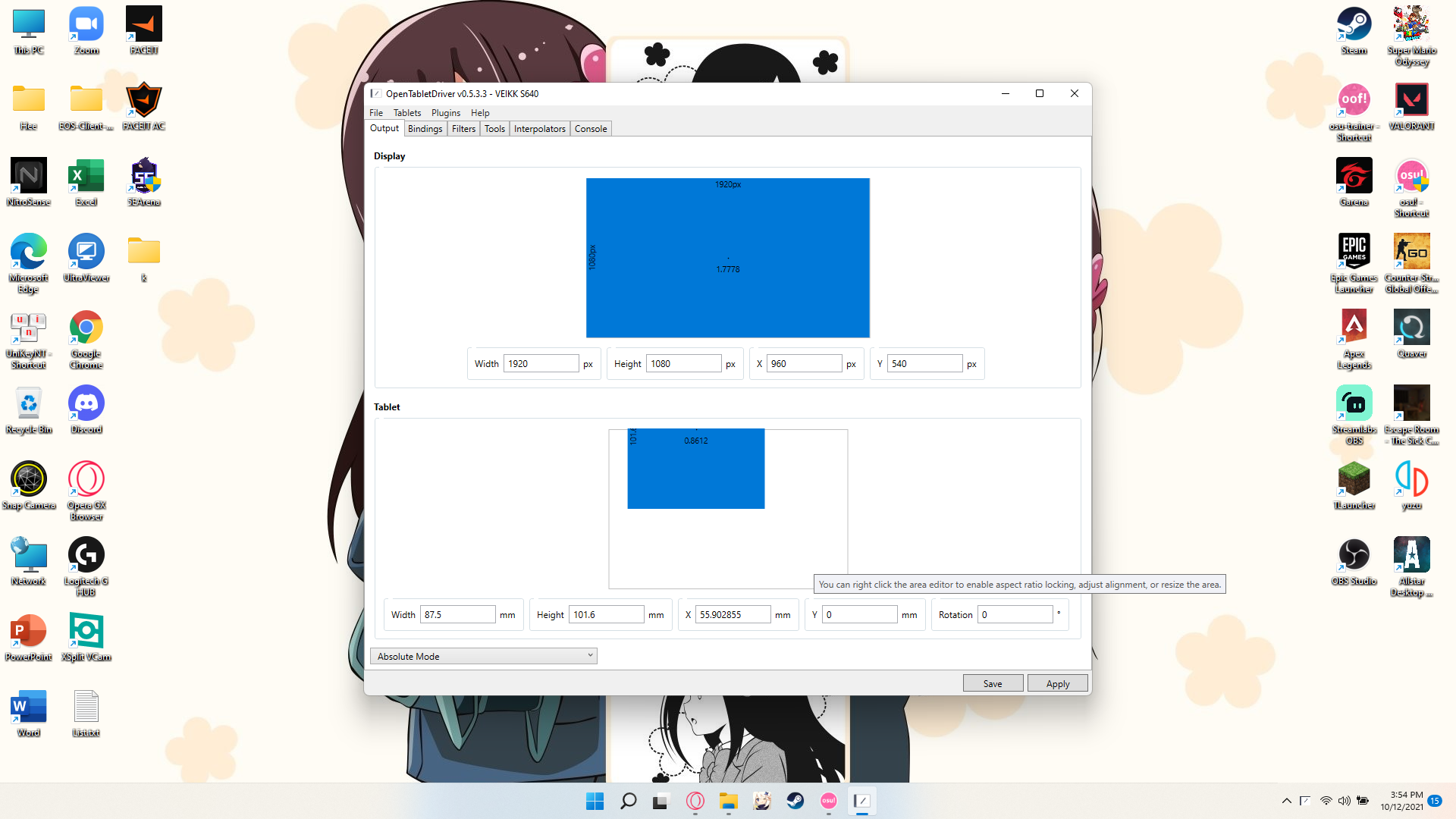Click the Apply button
This screenshot has height=819, width=1456.
(x=1058, y=684)
